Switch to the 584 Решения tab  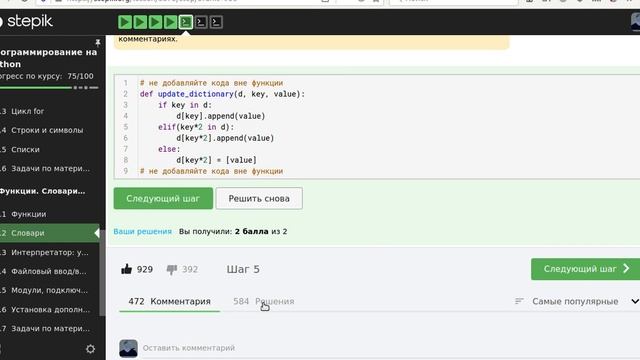[x=264, y=301]
